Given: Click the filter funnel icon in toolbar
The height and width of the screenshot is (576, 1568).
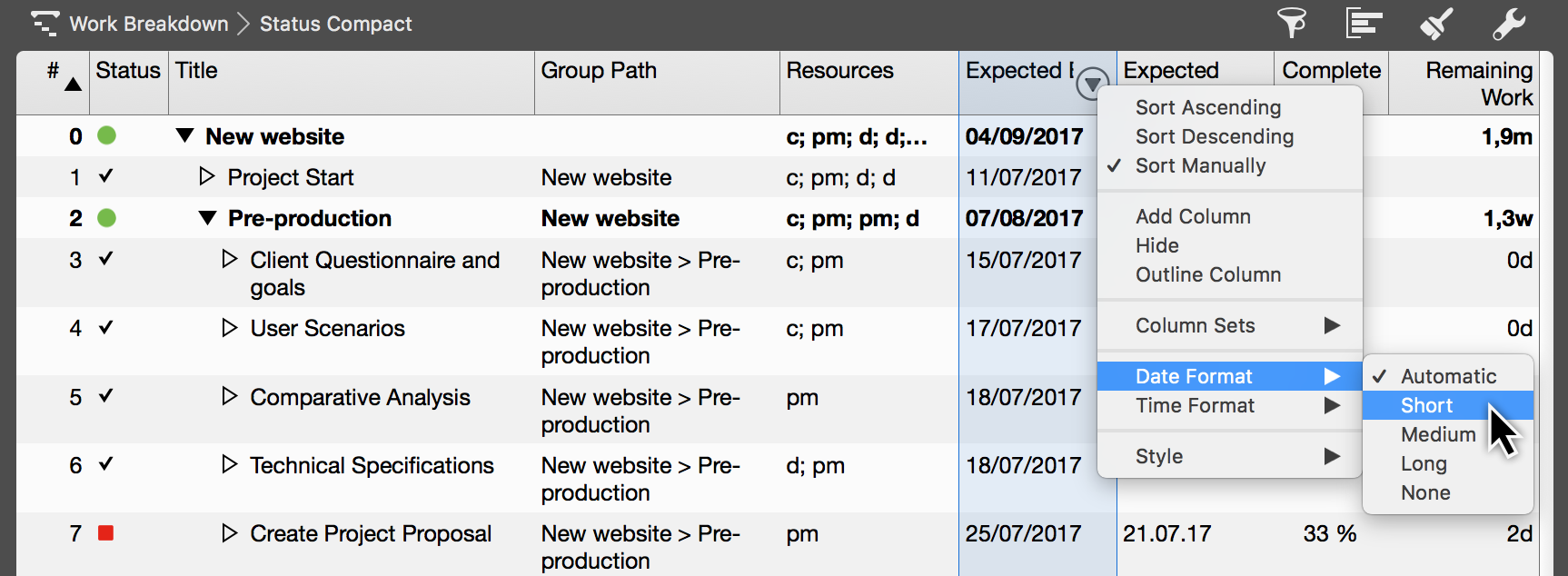Looking at the screenshot, I should (x=1291, y=24).
